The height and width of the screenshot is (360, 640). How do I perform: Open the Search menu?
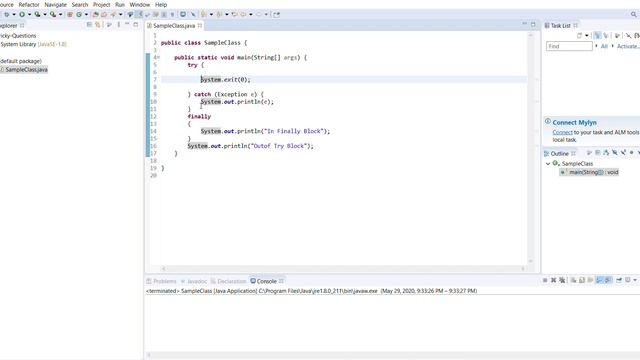click(80, 4)
